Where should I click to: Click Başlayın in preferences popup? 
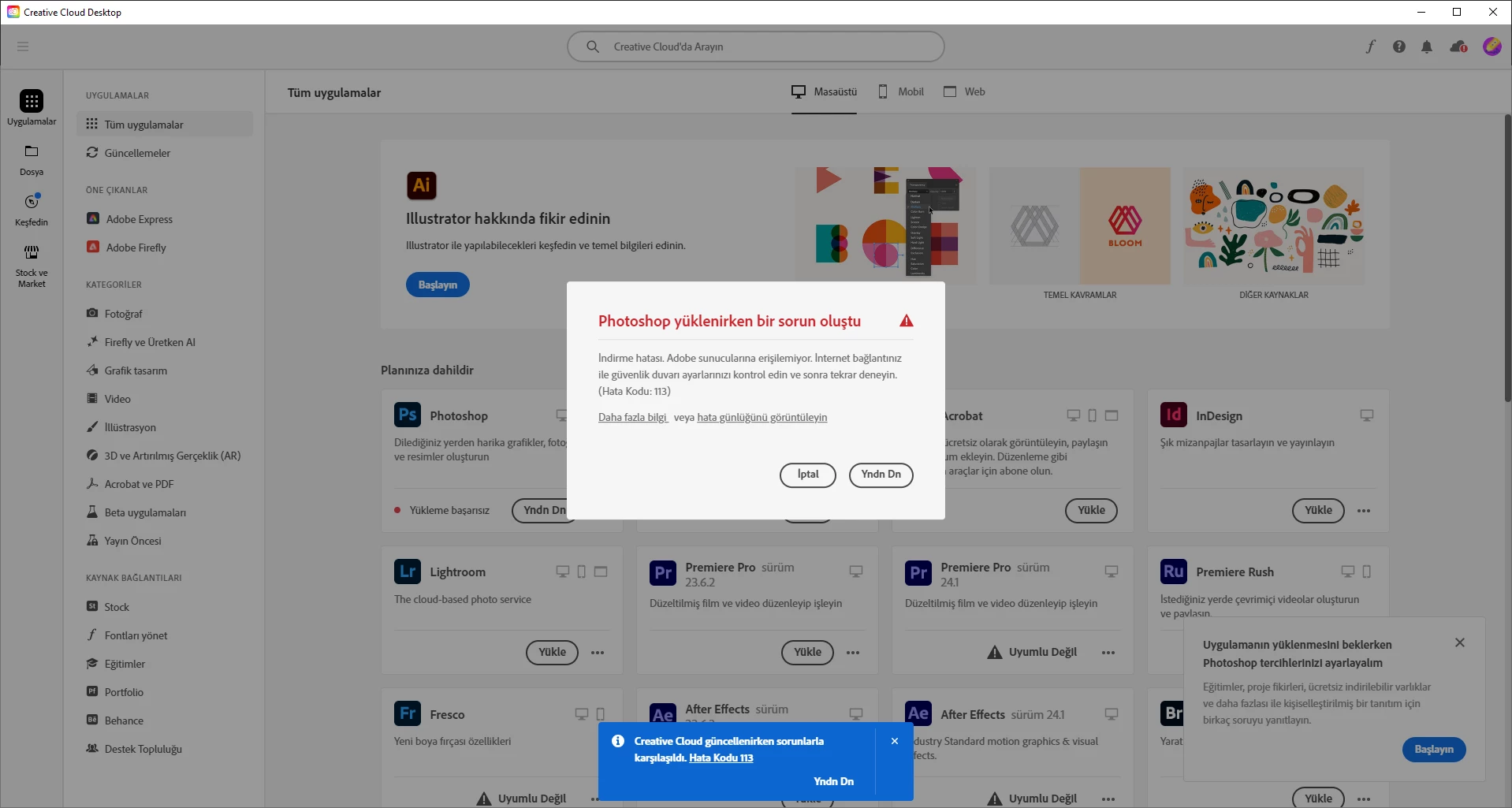pos(1434,750)
